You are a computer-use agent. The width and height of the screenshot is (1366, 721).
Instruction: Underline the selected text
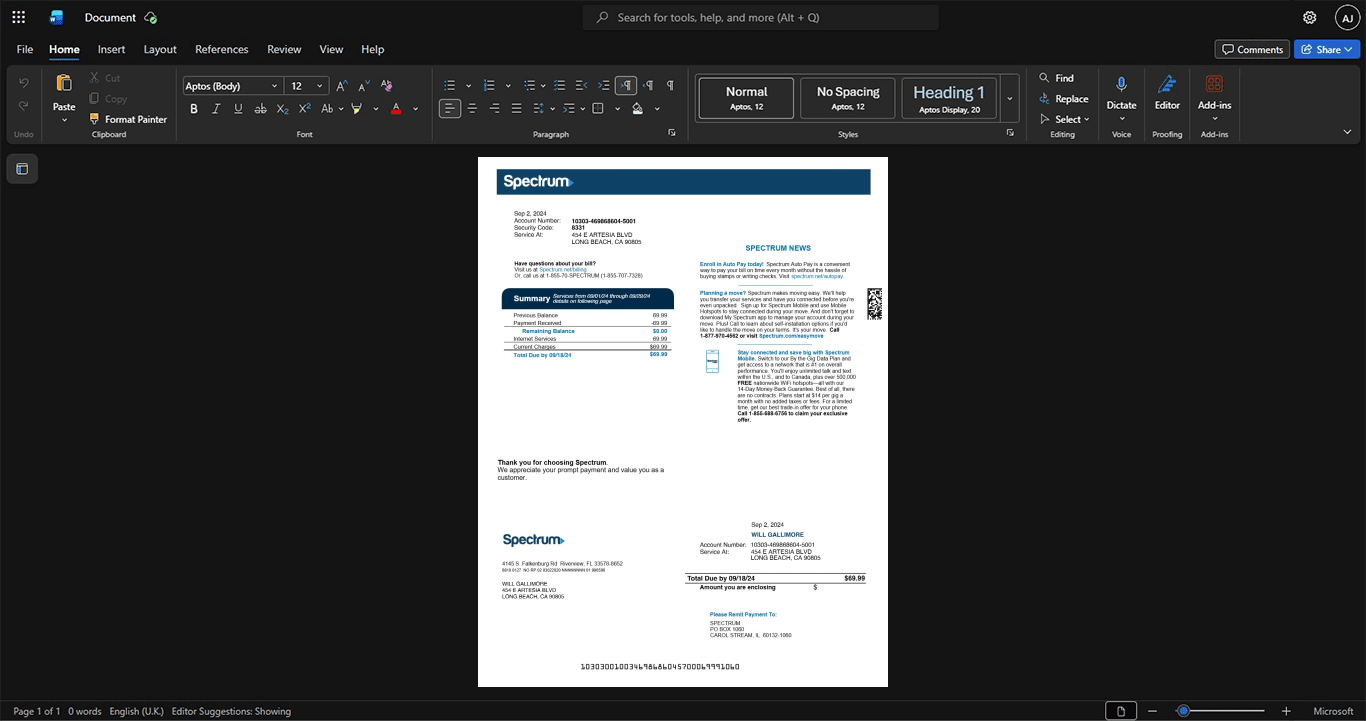coord(238,108)
